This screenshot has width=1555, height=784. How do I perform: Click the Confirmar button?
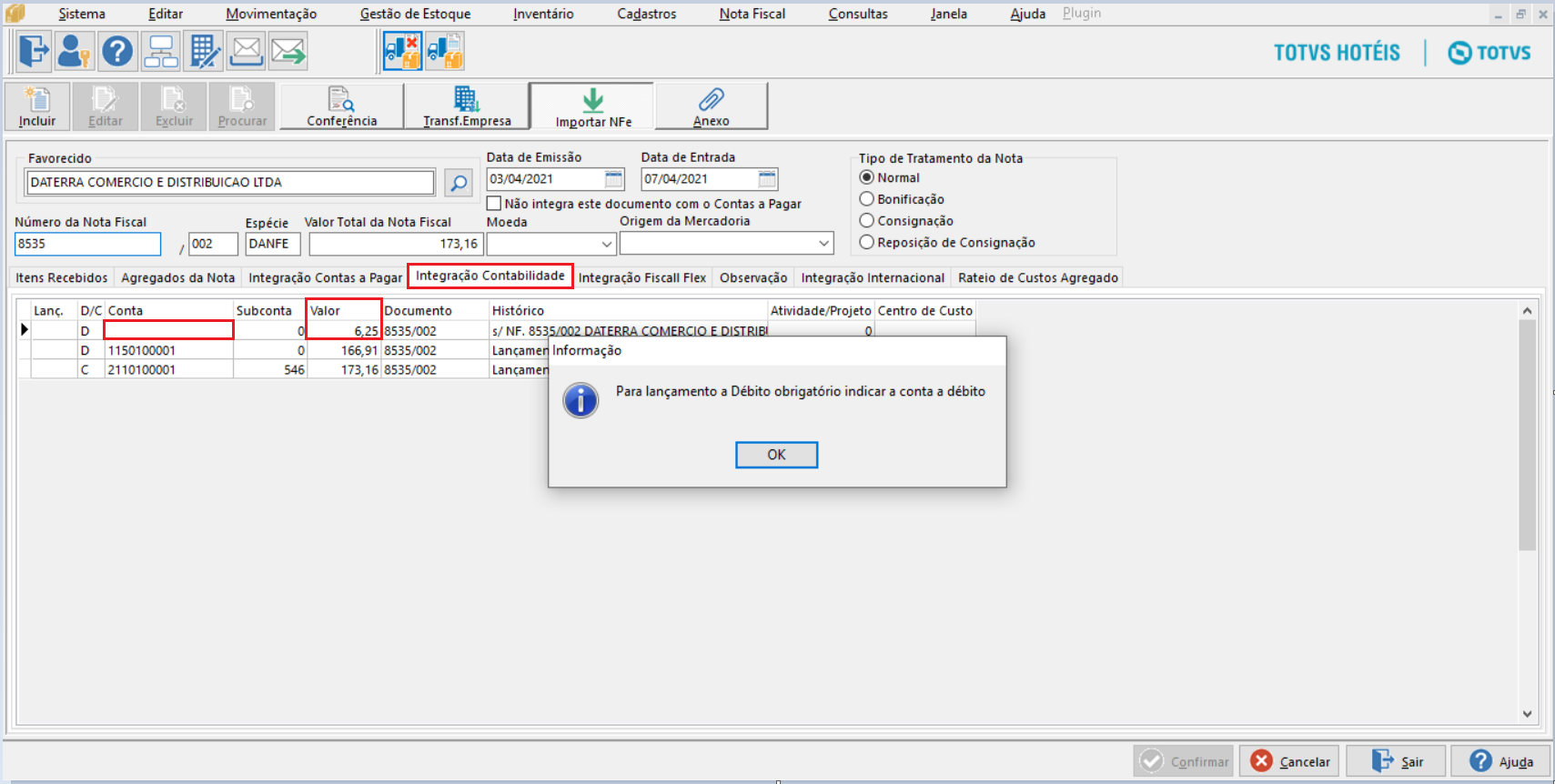(x=1184, y=761)
